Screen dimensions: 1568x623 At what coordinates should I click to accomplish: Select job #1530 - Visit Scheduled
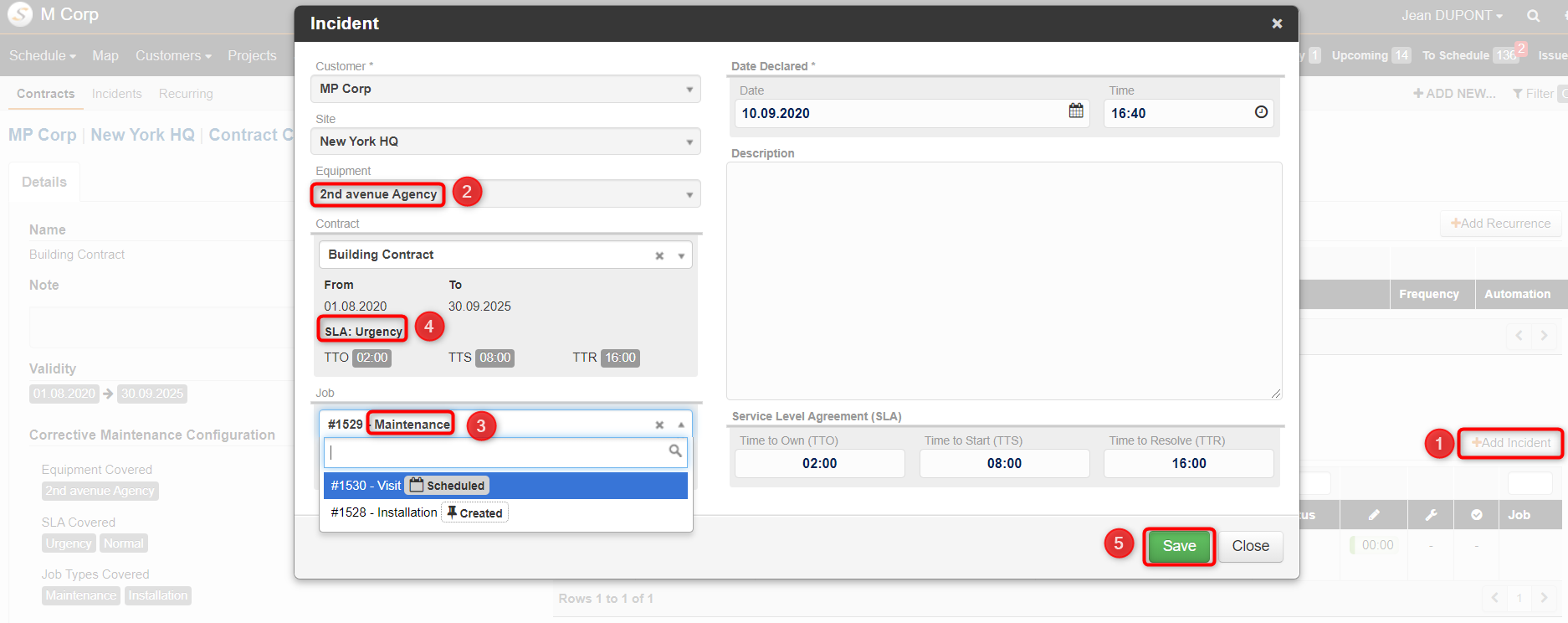505,486
